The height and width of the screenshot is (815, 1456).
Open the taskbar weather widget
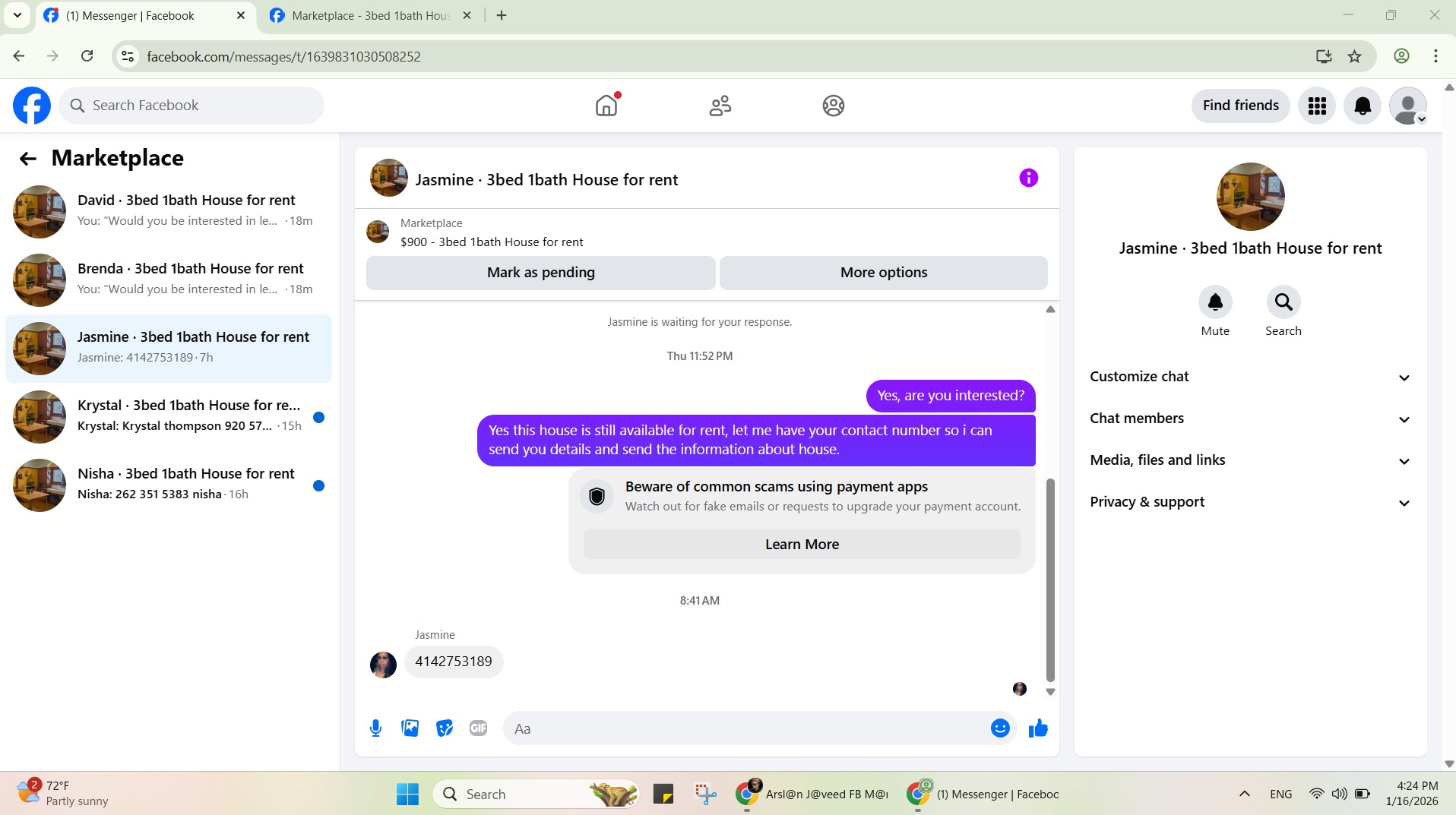(62, 793)
